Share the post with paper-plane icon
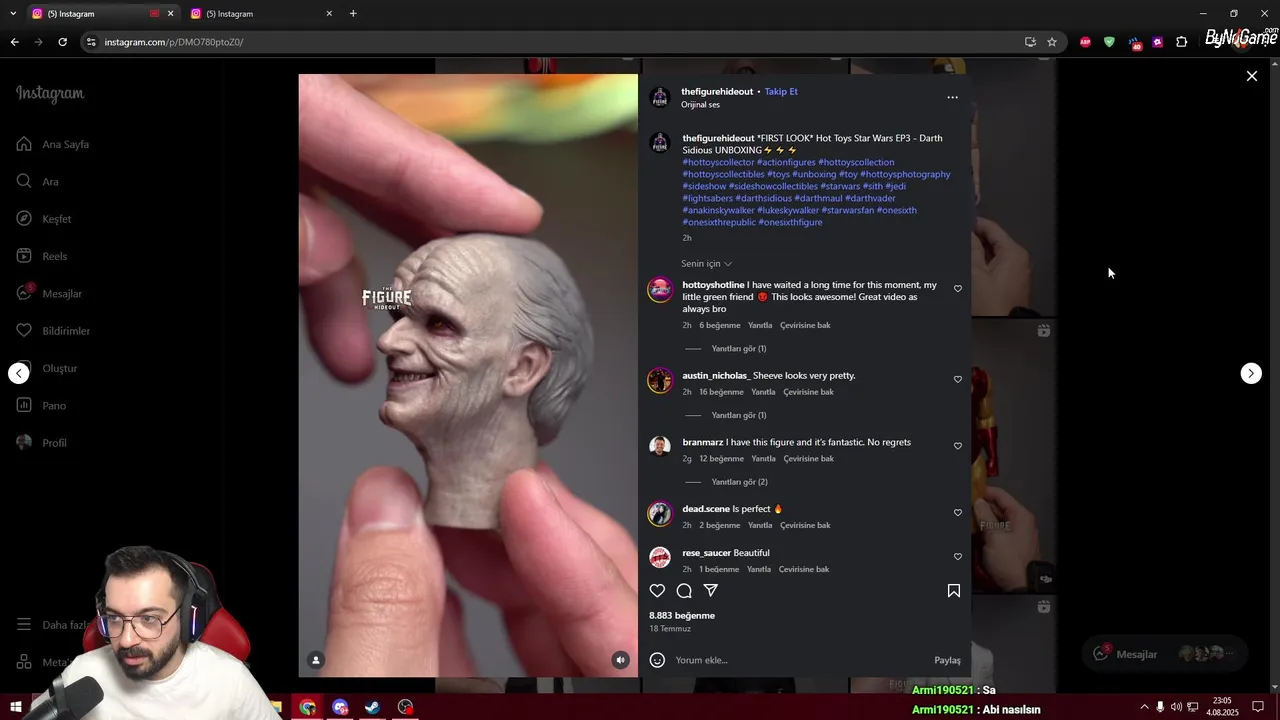This screenshot has width=1280, height=720. click(x=711, y=591)
